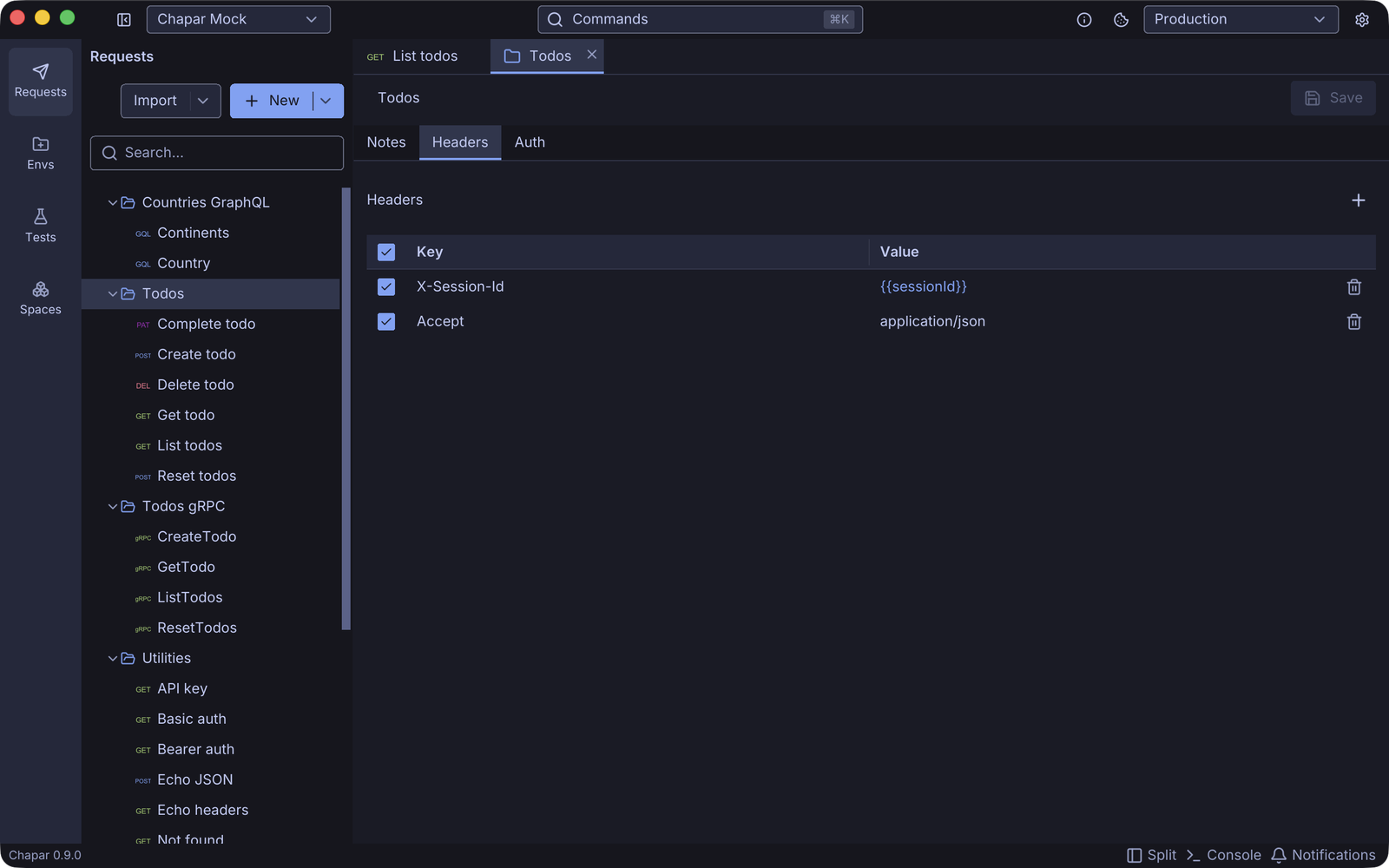Select the {{sessionId}} value cell
Viewport: 1389px width, 868px height.
point(923,286)
